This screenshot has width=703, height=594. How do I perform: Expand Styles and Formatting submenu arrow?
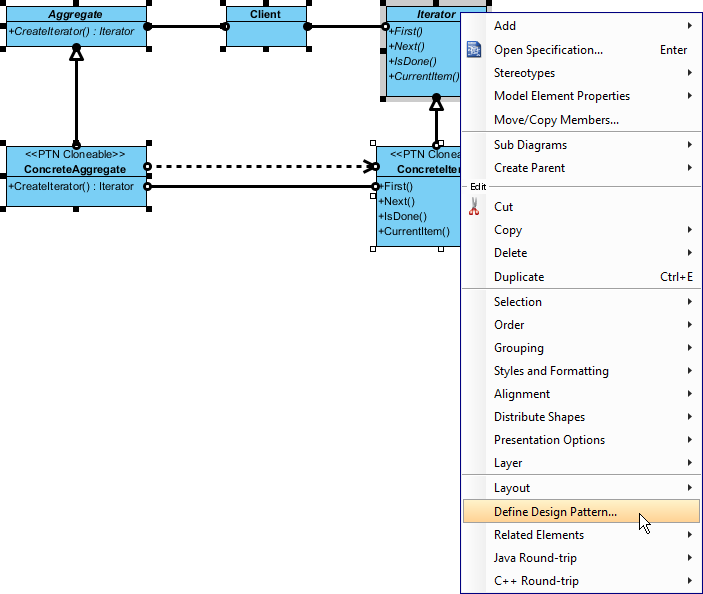pos(690,371)
